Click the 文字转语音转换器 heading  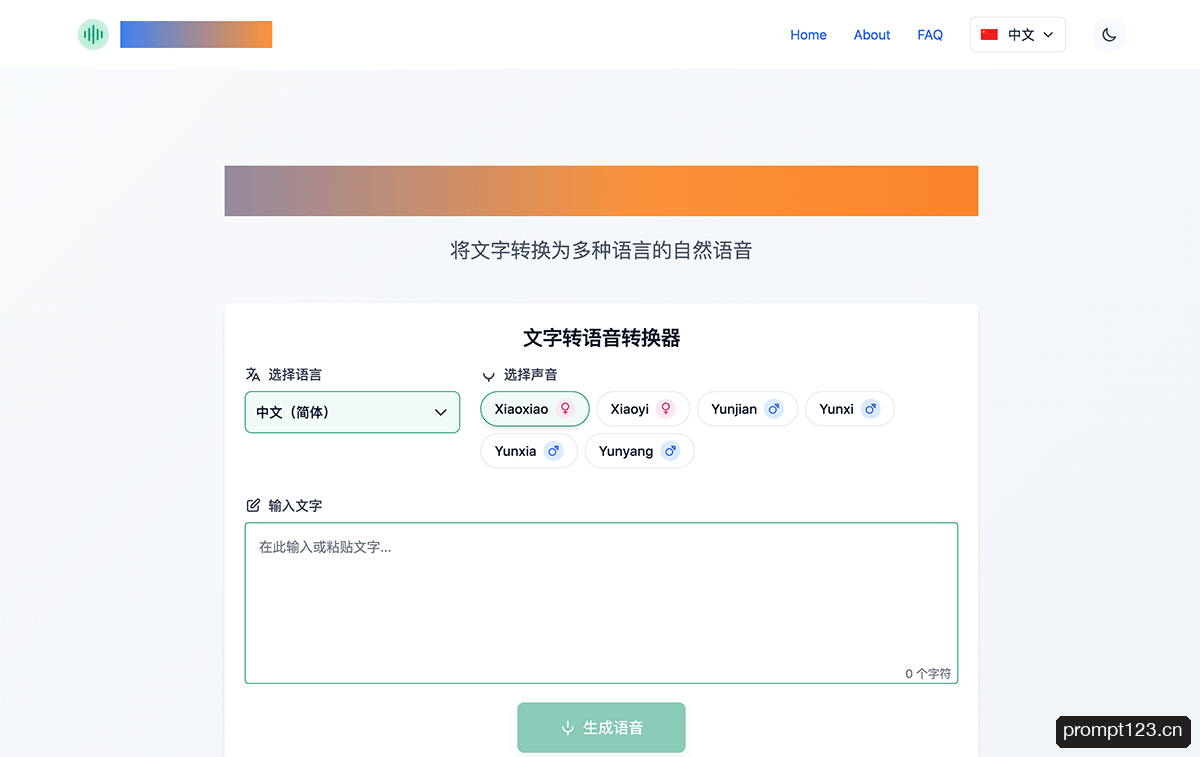[x=601, y=338]
